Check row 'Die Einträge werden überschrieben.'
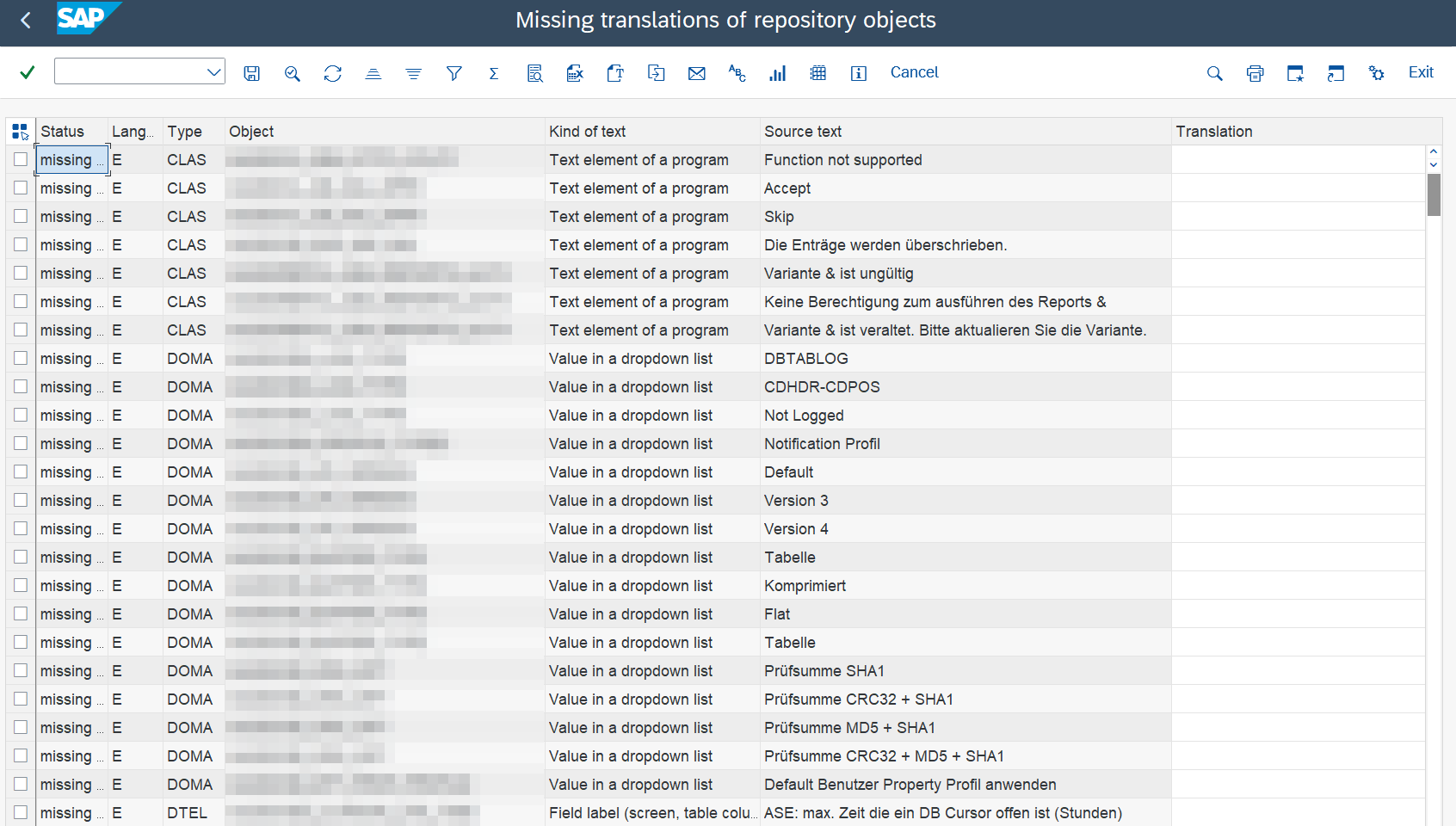The height and width of the screenshot is (826, 1456). tap(21, 244)
